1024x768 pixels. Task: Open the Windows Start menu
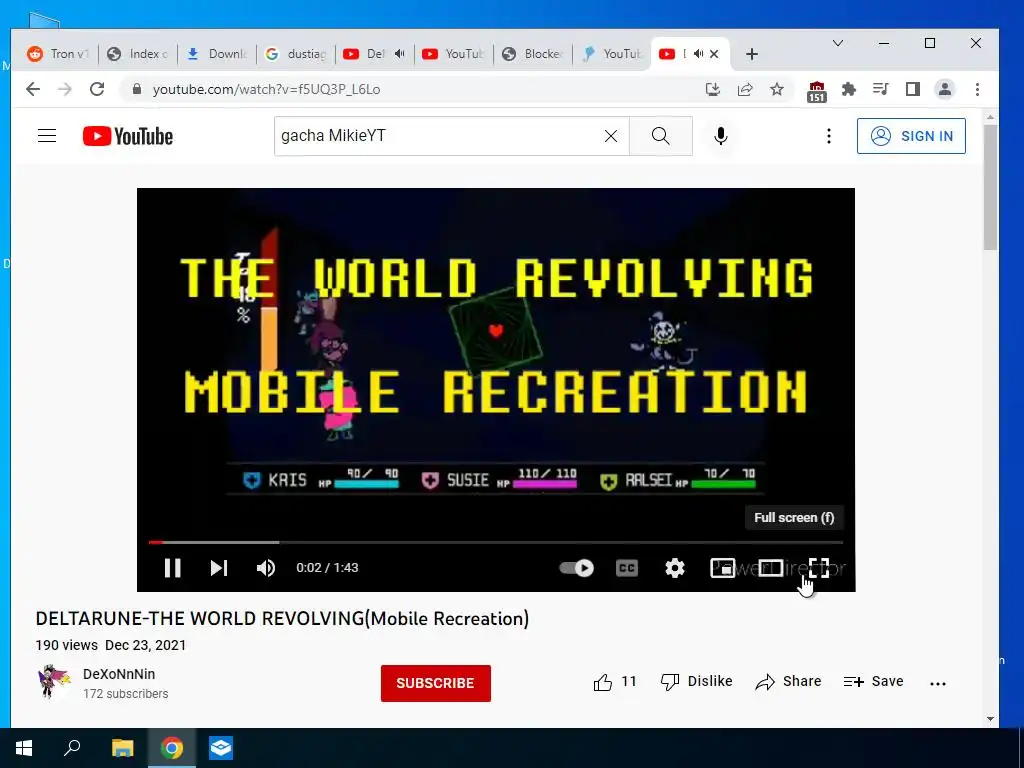[24, 748]
